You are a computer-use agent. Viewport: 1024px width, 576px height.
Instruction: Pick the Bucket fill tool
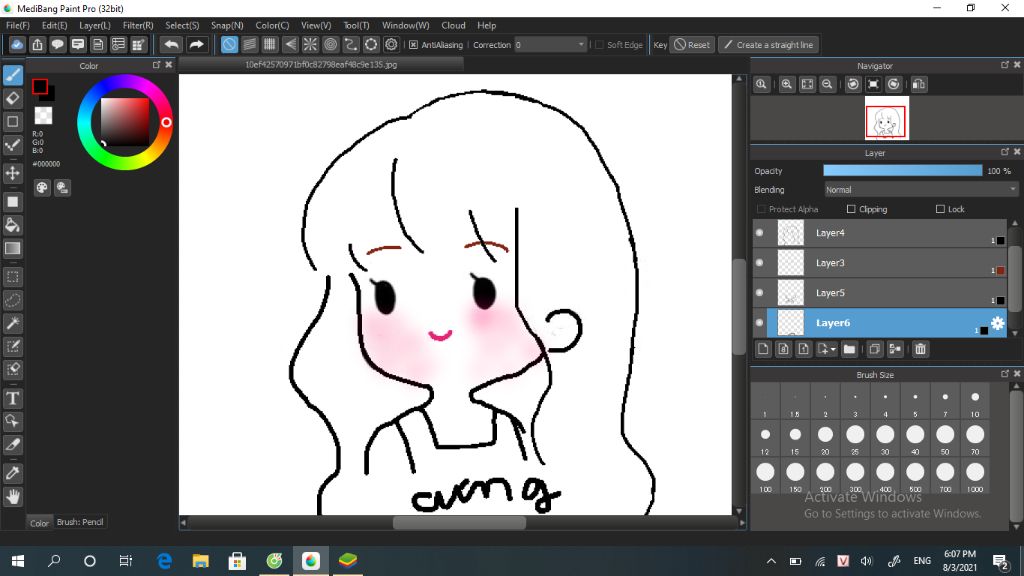click(12, 225)
